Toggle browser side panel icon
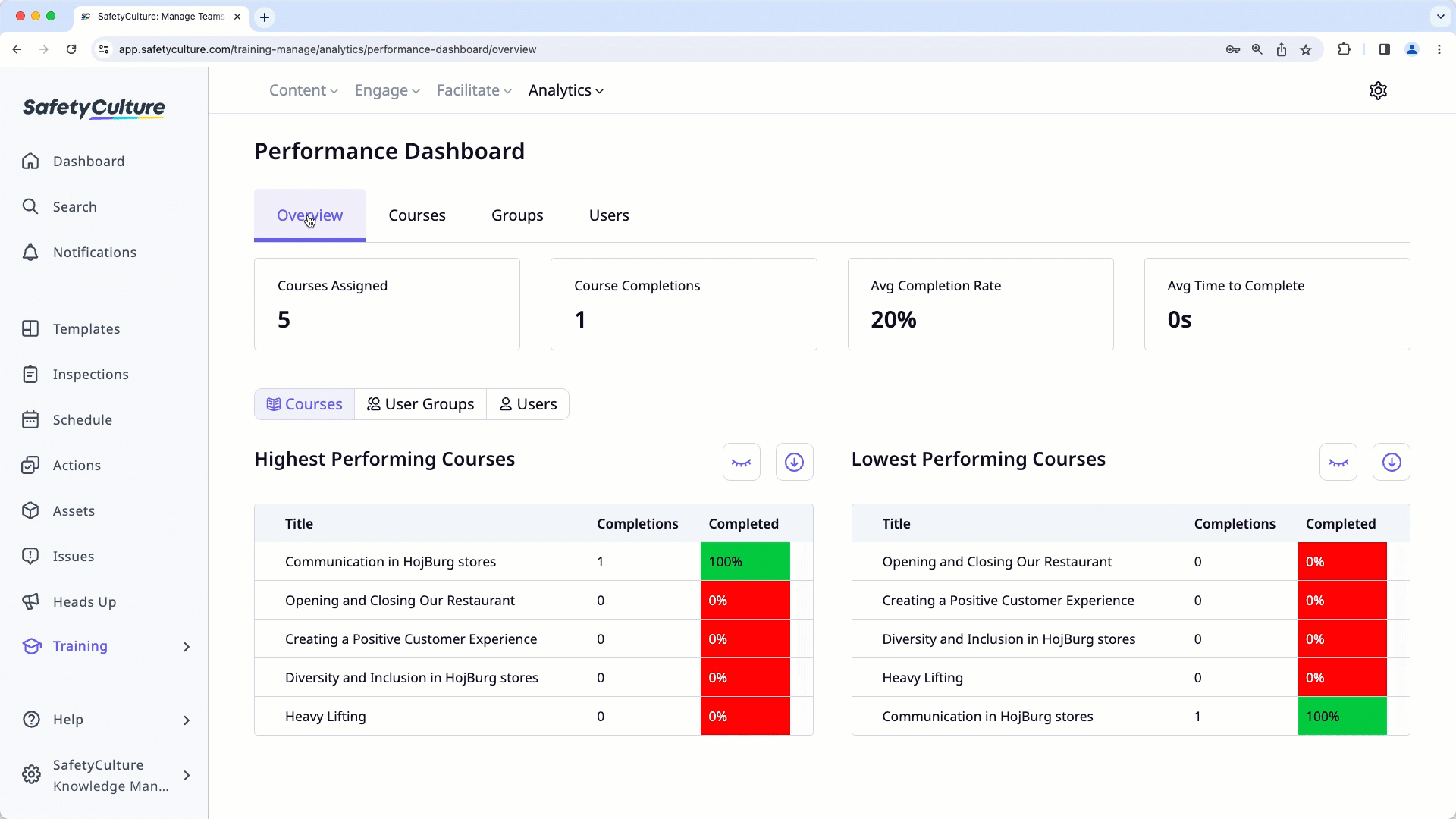This screenshot has height=819, width=1456. click(1385, 49)
